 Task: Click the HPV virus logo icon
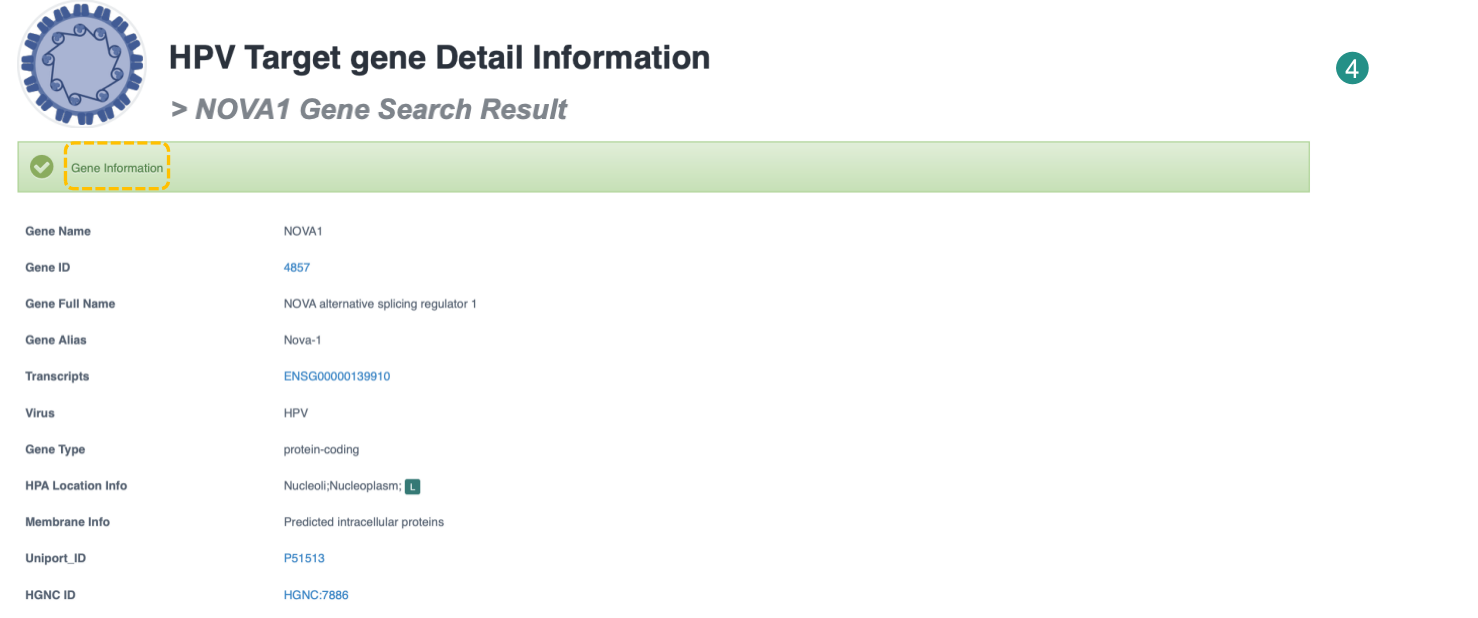point(82,66)
